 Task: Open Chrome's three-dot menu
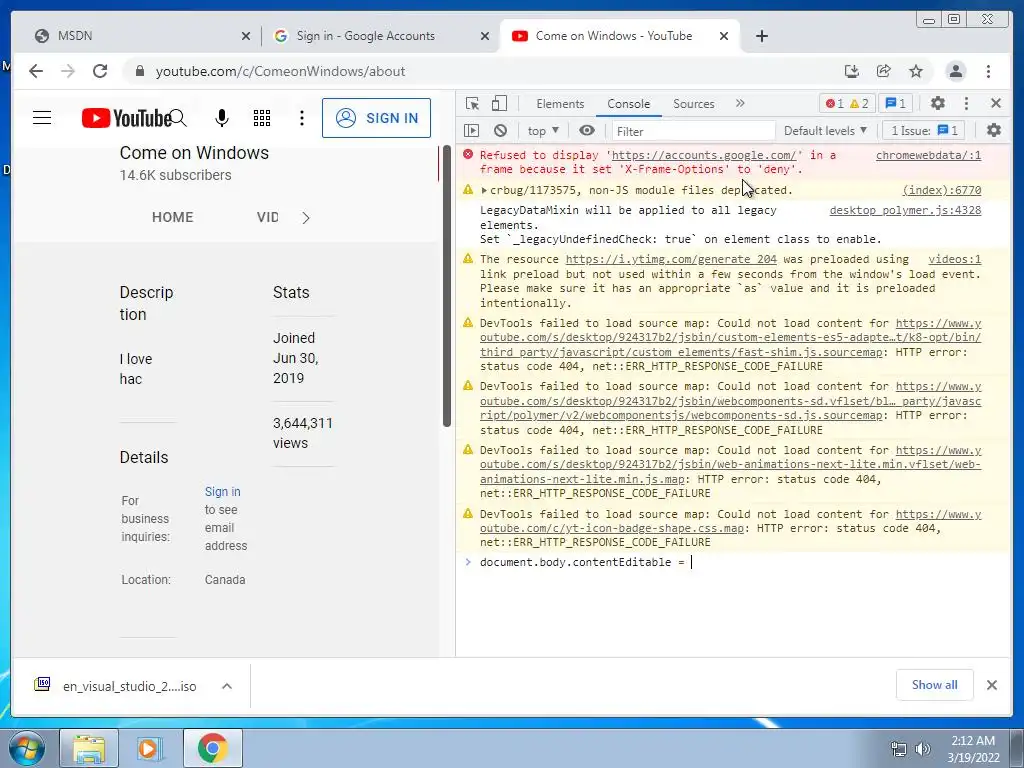click(x=988, y=71)
